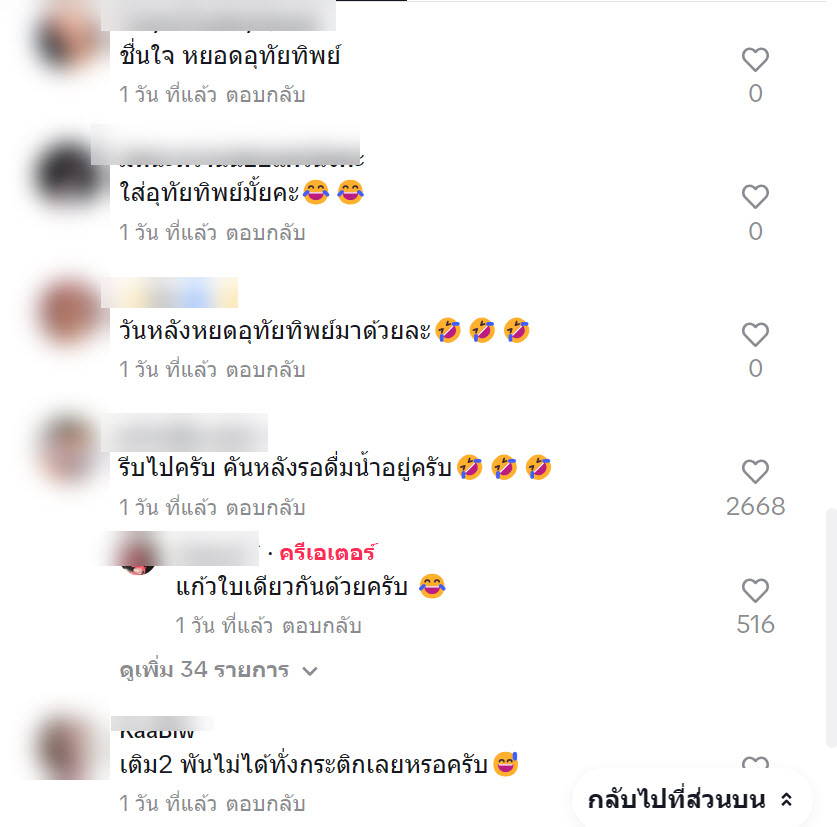
Task: Click the double-chevron up arrow icon
Action: click(786, 800)
